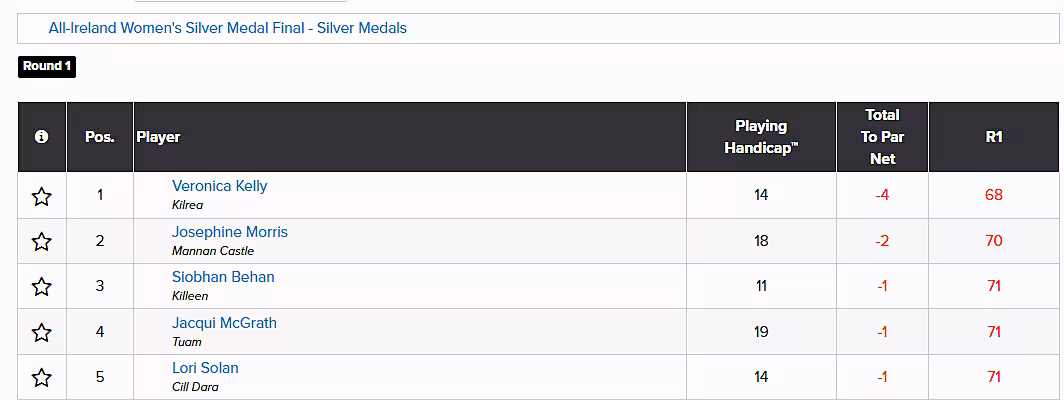This screenshot has height=400, width=1064.
Task: Click Jacqui McGrath's name link
Action: coord(224,323)
